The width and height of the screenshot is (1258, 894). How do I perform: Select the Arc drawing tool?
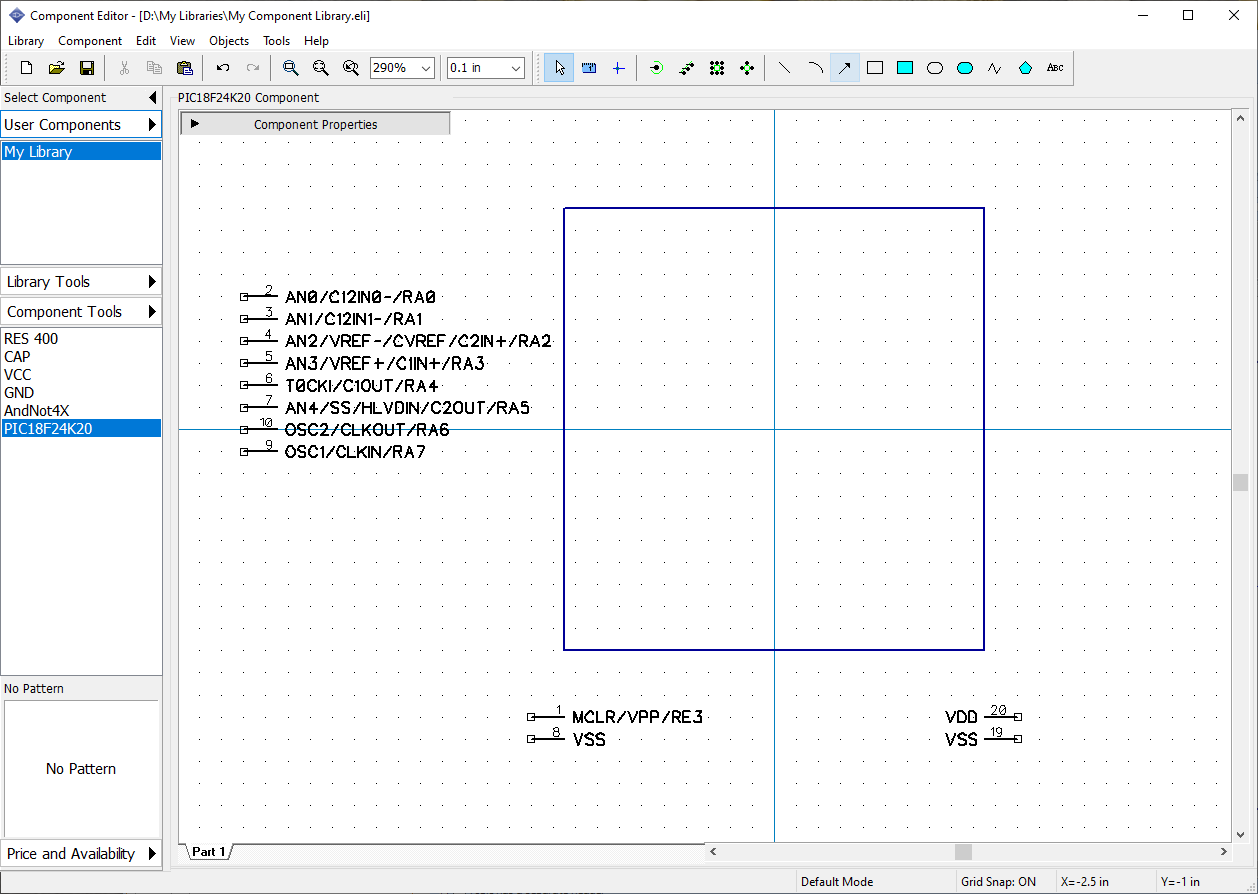coord(815,68)
